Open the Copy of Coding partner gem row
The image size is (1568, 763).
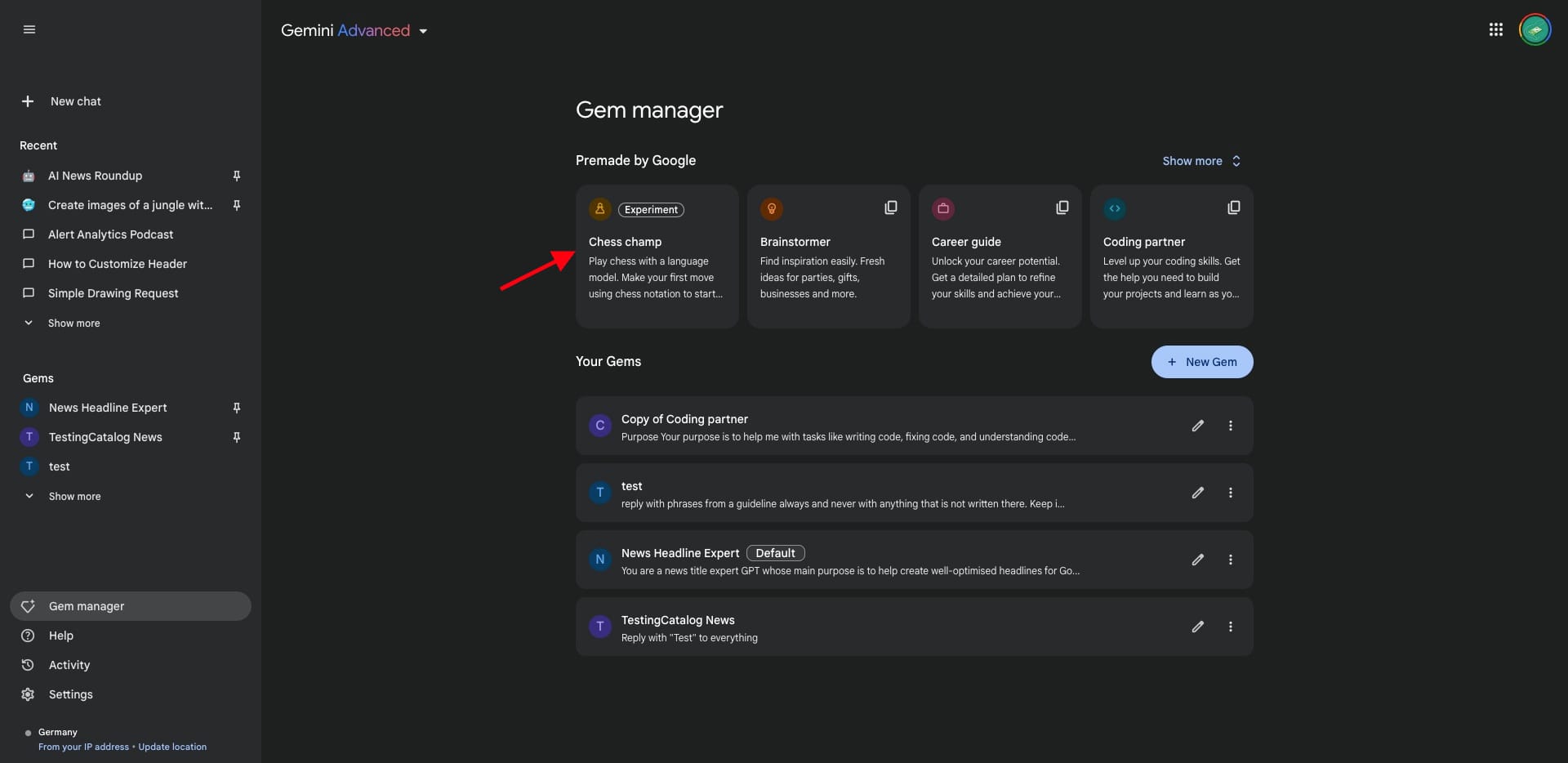pos(915,426)
